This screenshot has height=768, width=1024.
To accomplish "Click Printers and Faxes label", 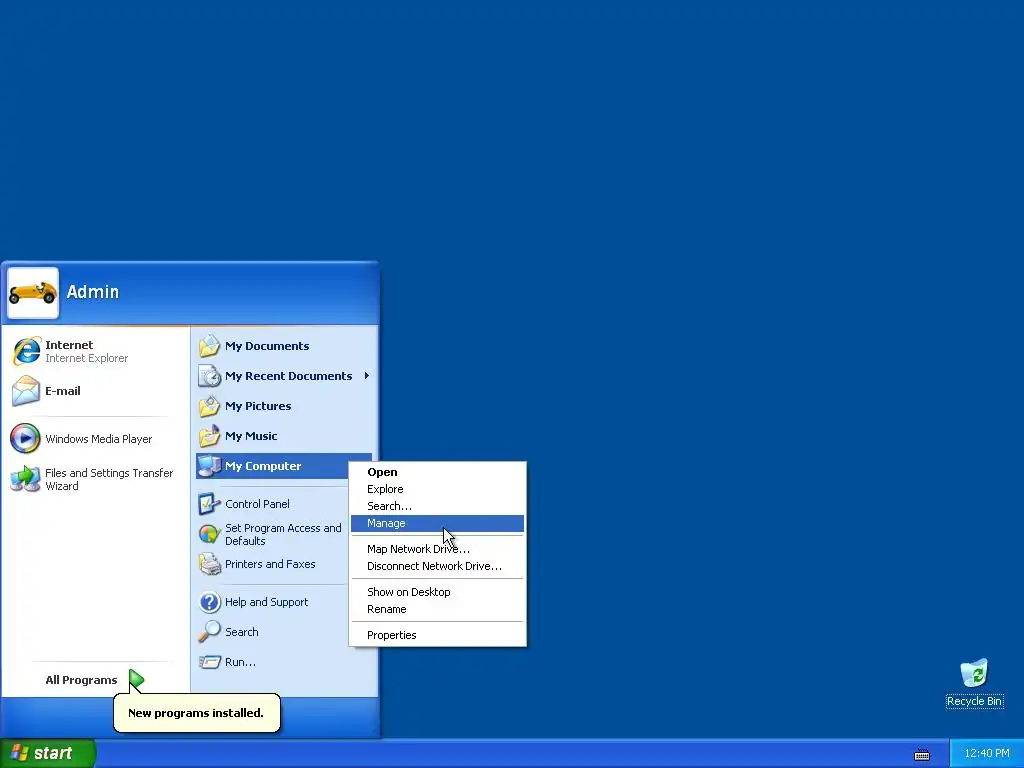I will tap(270, 564).
